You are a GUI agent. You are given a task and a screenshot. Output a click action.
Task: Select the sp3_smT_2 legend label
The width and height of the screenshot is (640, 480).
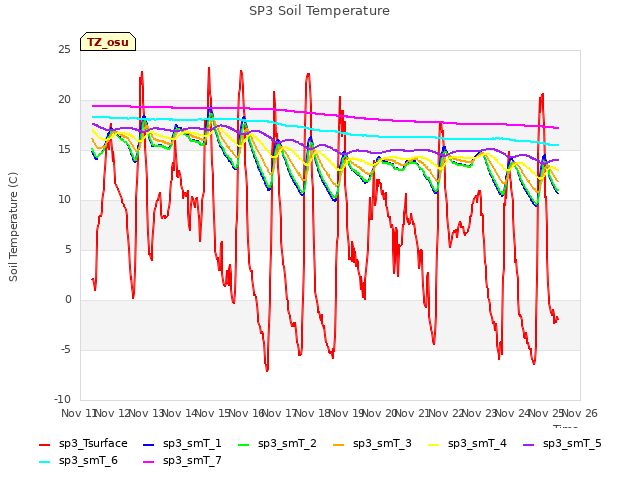(x=287, y=443)
